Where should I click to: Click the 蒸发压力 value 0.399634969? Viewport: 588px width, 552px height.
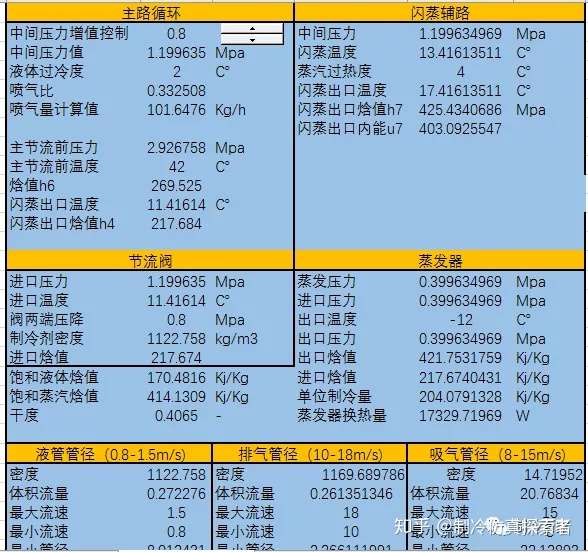point(460,282)
